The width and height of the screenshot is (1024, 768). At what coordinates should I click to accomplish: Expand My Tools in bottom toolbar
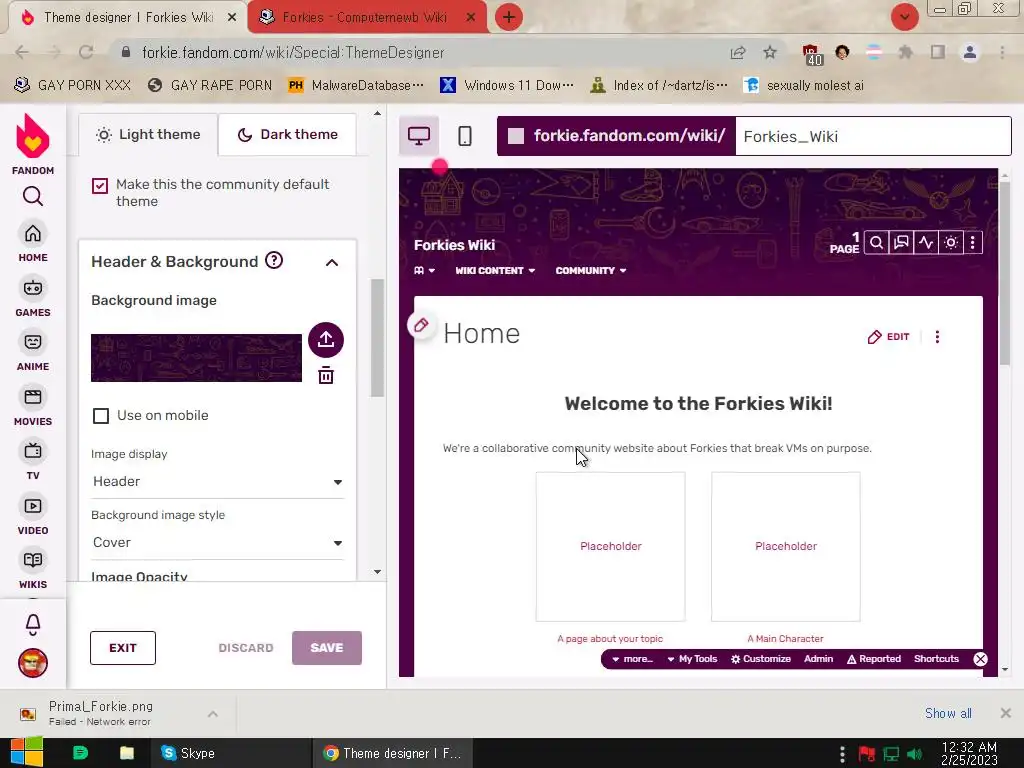tap(692, 659)
